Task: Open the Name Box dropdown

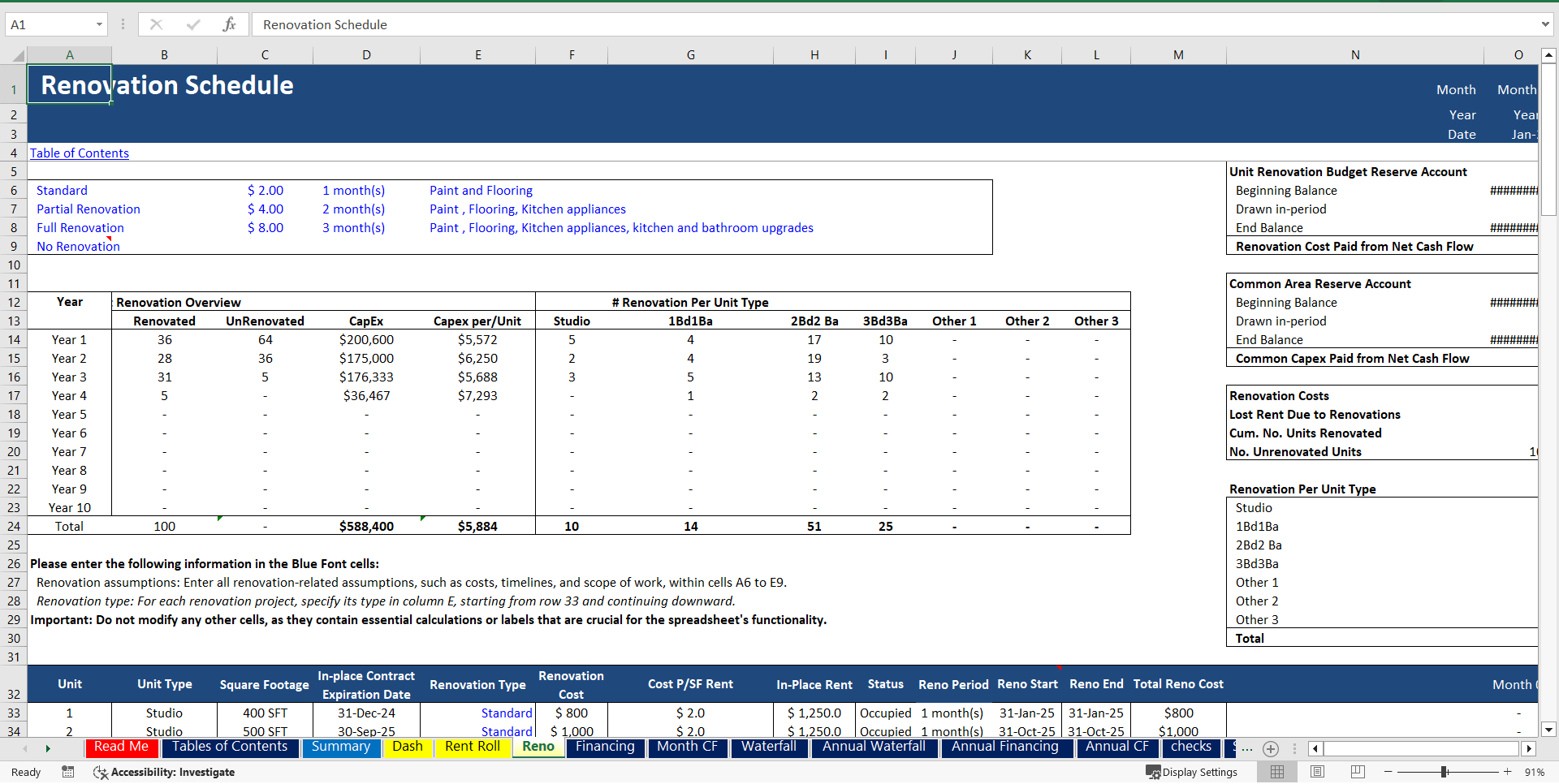Action: pyautogui.click(x=100, y=24)
